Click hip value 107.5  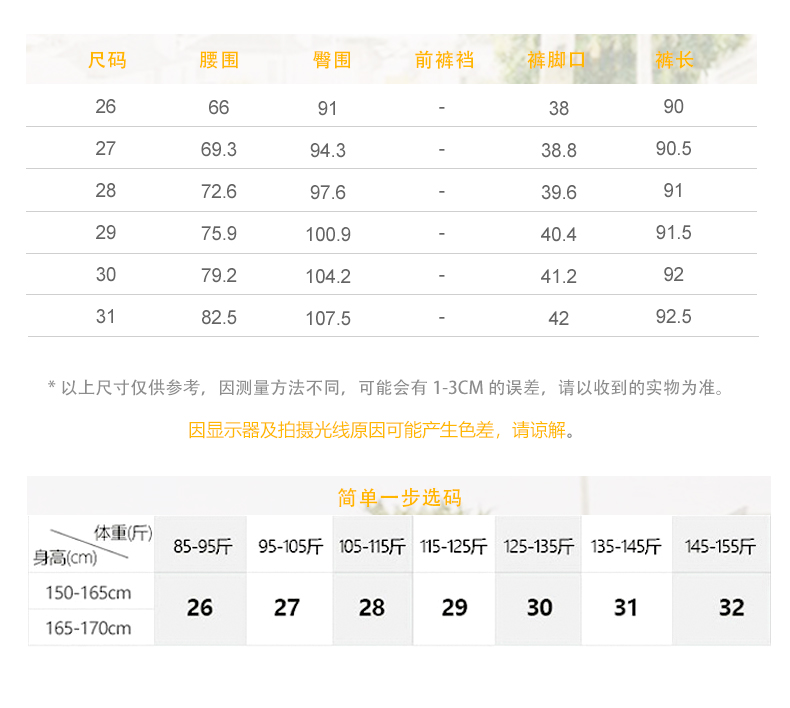coord(328,319)
